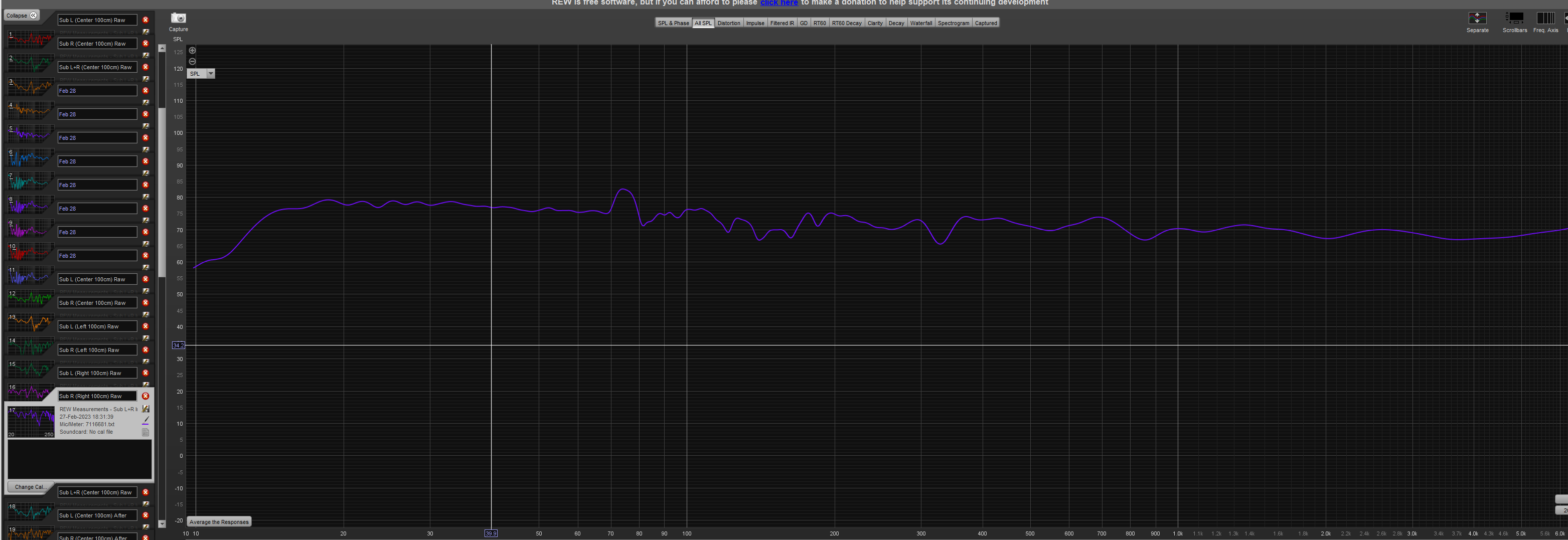Open the Clarity tab

(875, 23)
